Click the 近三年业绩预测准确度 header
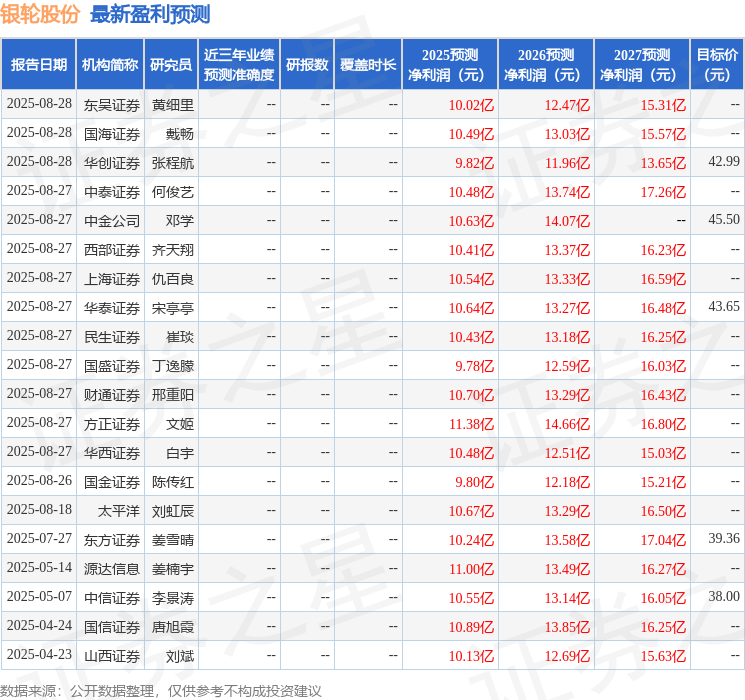745x700 pixels. coord(239,65)
